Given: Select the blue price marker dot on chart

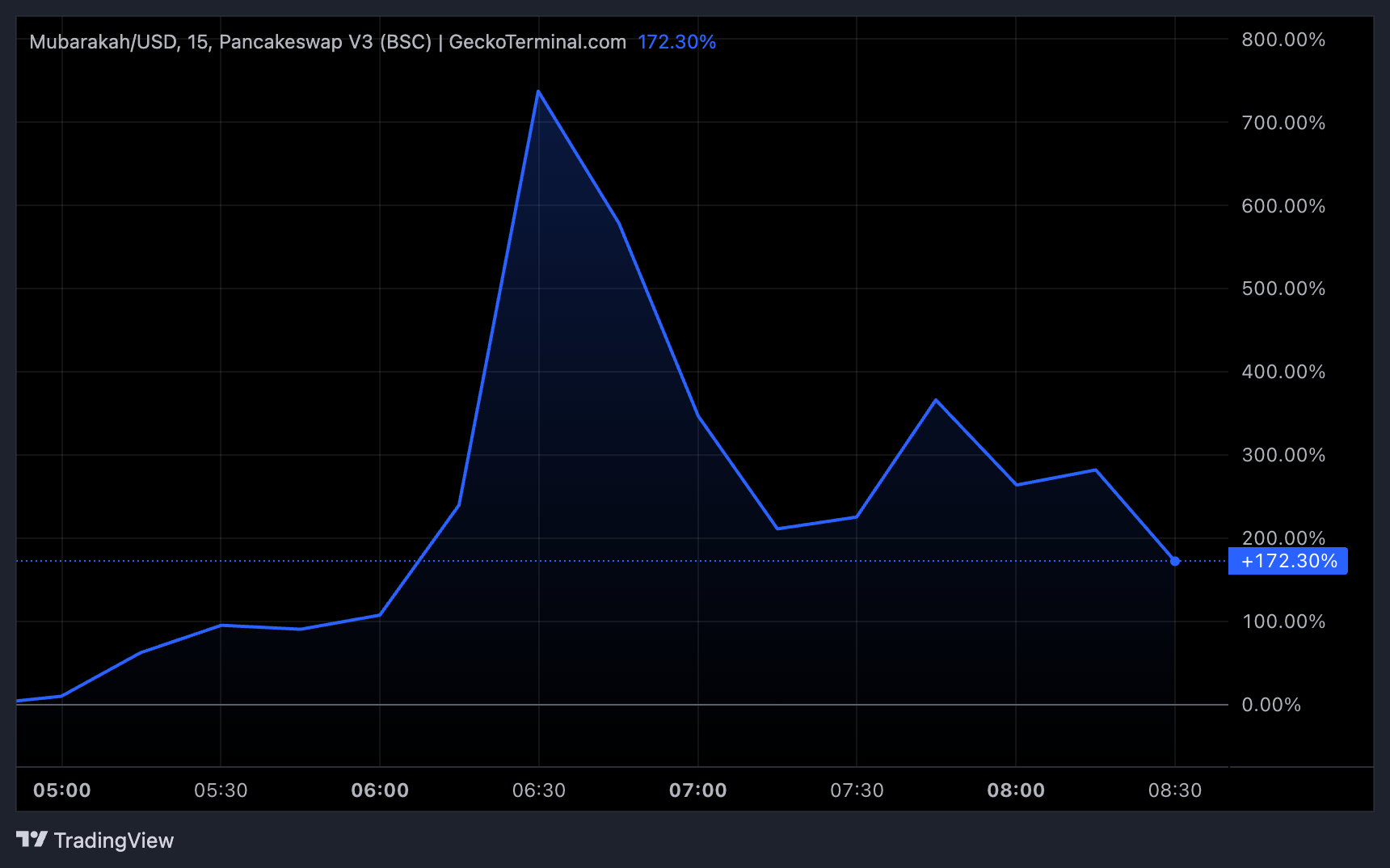Looking at the screenshot, I should (1173, 560).
